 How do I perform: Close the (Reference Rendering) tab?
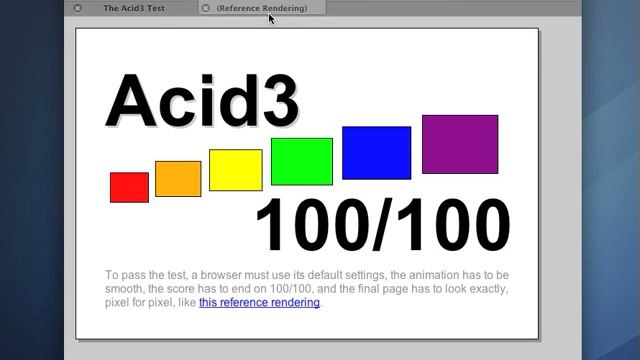(x=206, y=8)
